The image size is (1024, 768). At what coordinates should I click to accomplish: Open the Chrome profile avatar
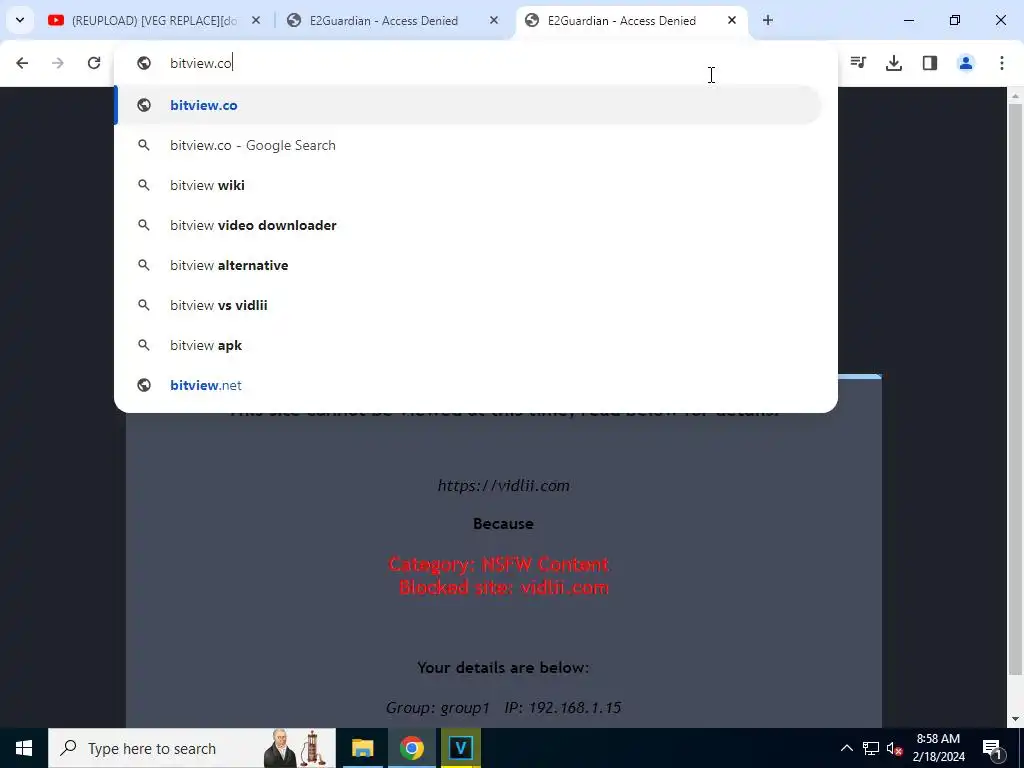[966, 63]
